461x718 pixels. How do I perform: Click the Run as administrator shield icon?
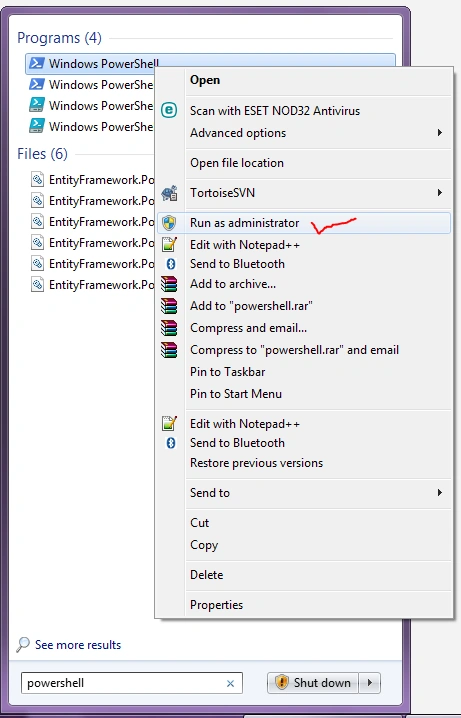(x=169, y=223)
